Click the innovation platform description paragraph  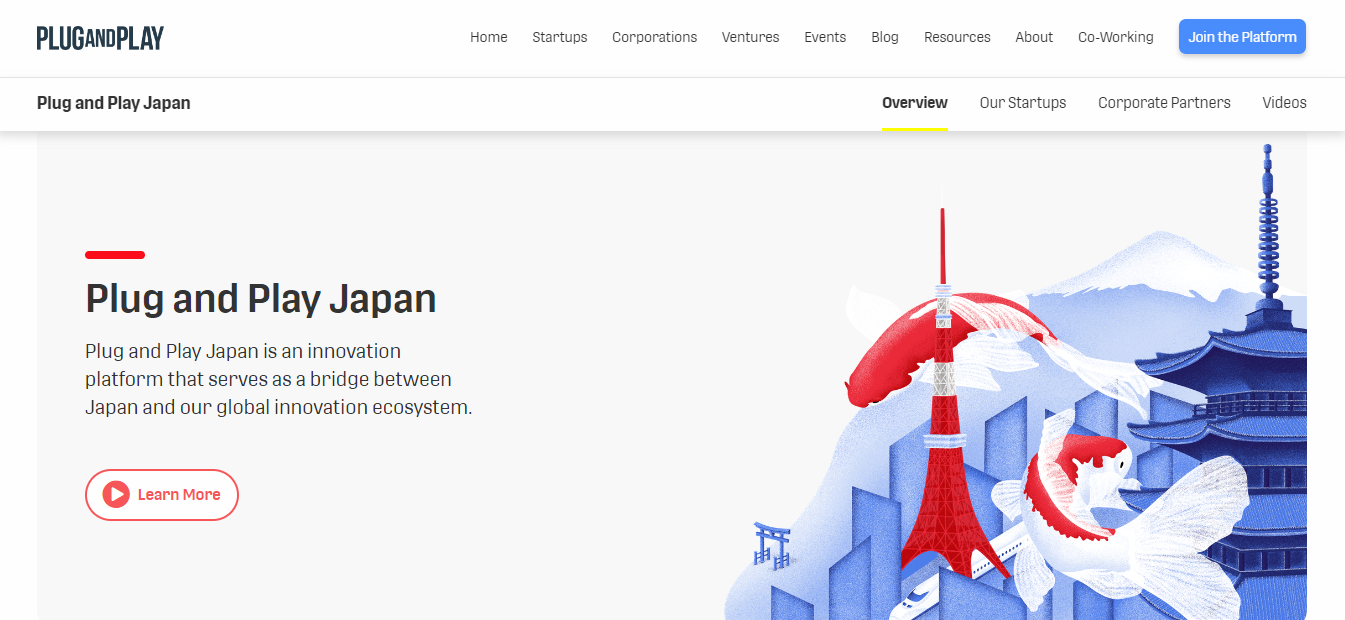pyautogui.click(x=279, y=380)
